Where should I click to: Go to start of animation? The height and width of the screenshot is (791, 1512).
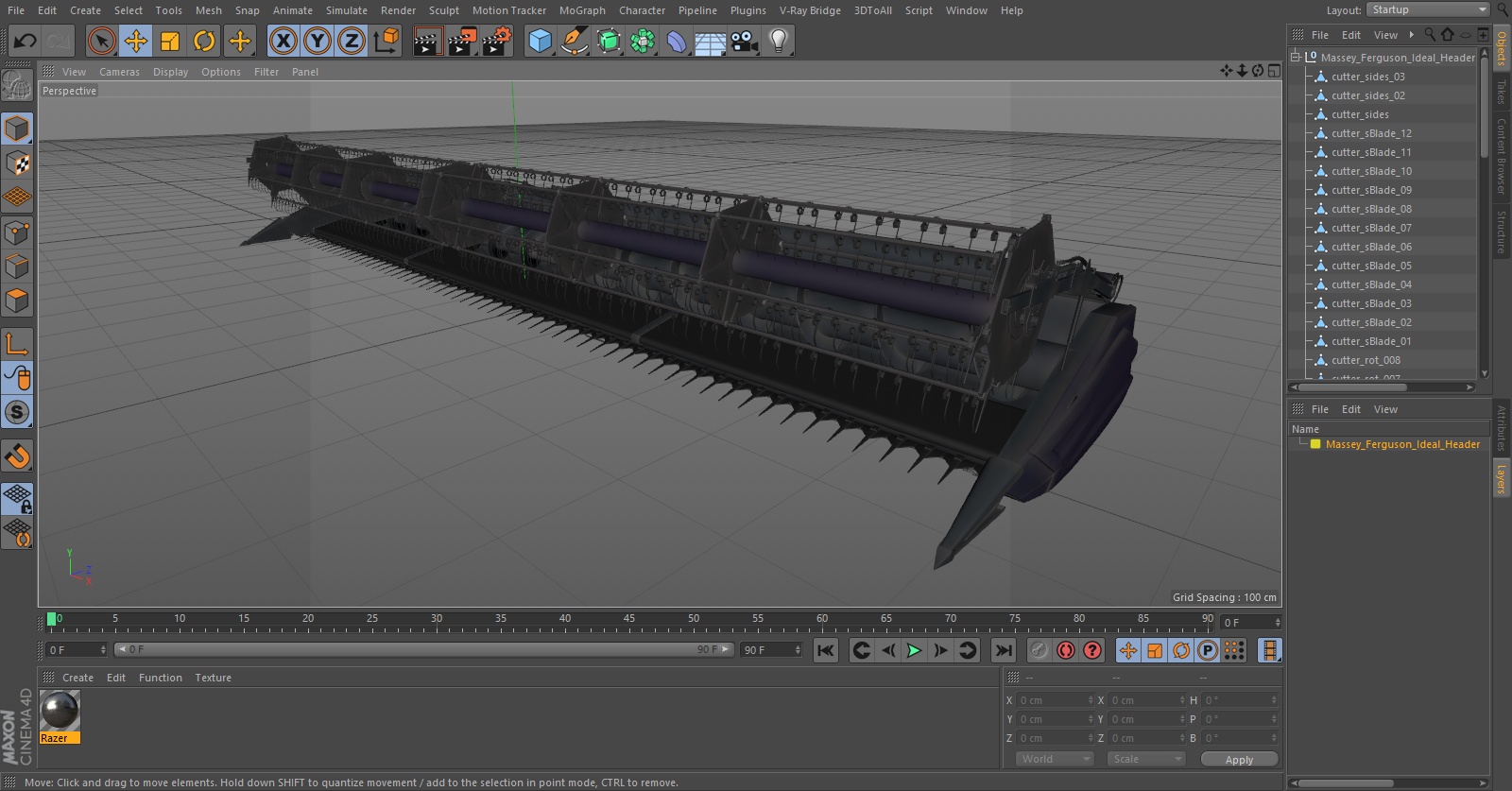(x=826, y=650)
